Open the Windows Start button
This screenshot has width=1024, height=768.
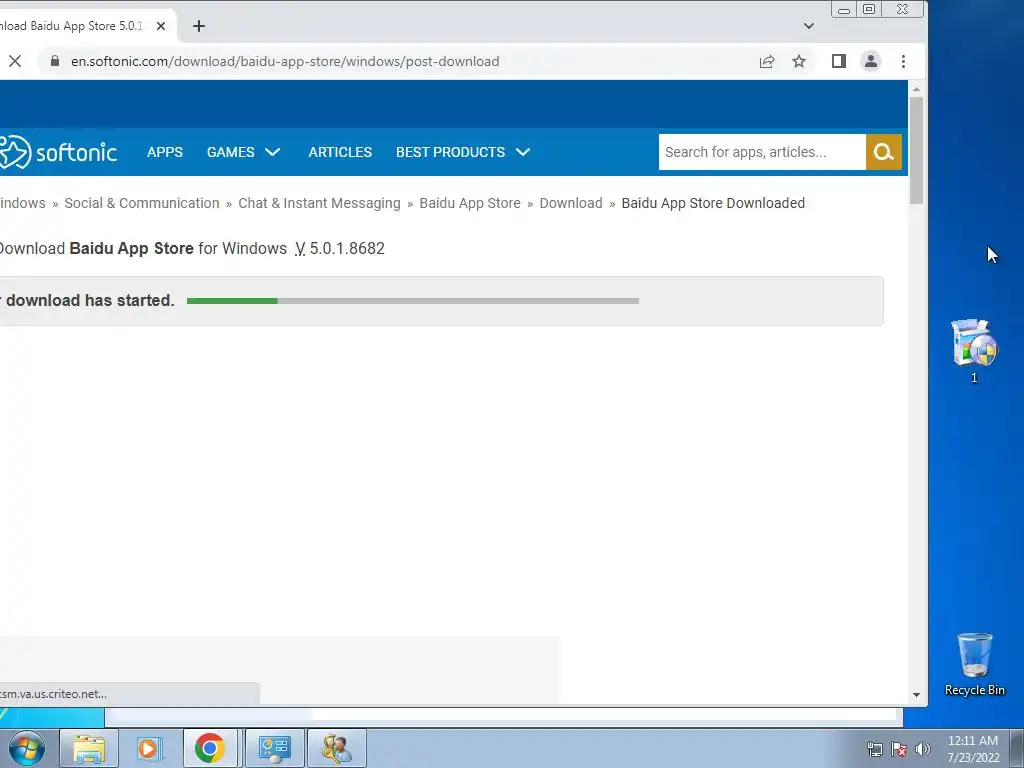pos(27,748)
